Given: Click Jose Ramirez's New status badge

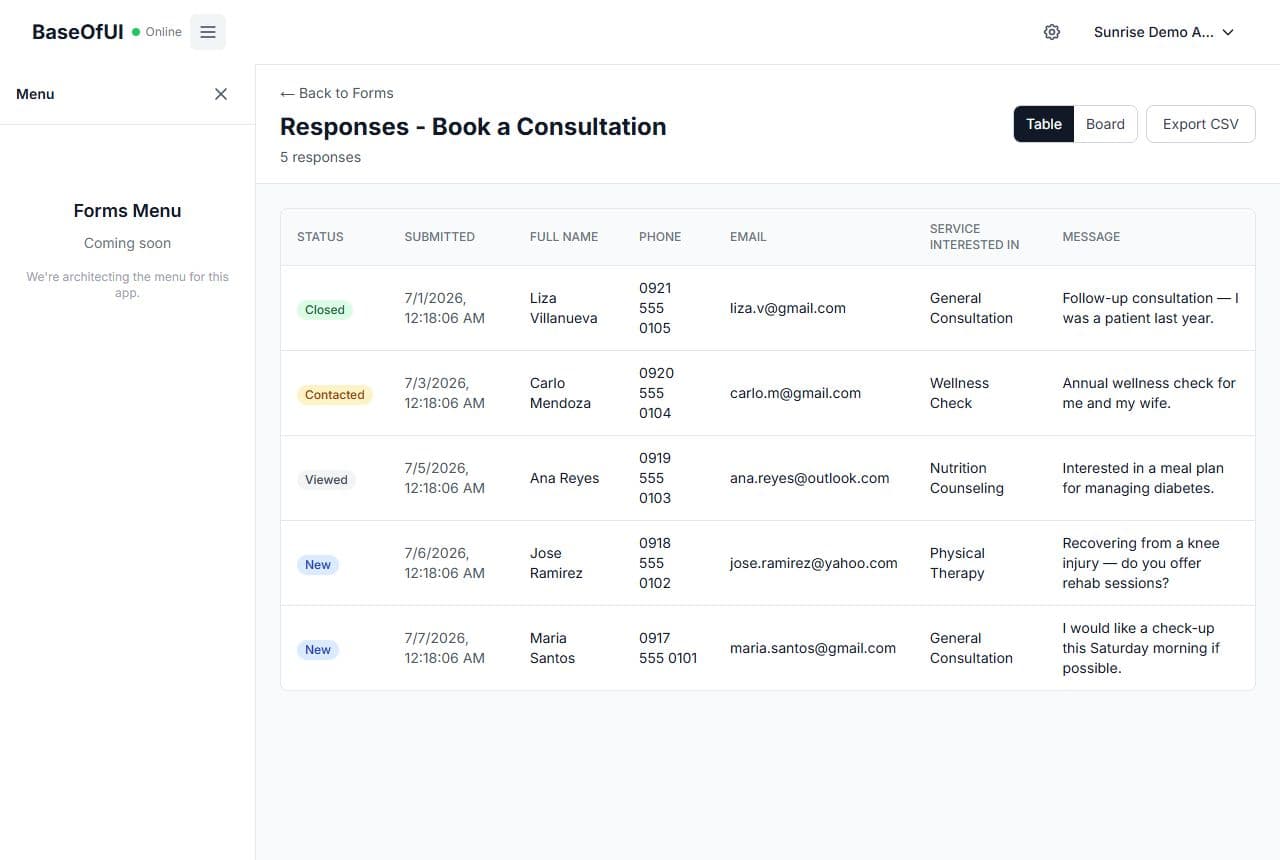Looking at the screenshot, I should [x=318, y=565].
